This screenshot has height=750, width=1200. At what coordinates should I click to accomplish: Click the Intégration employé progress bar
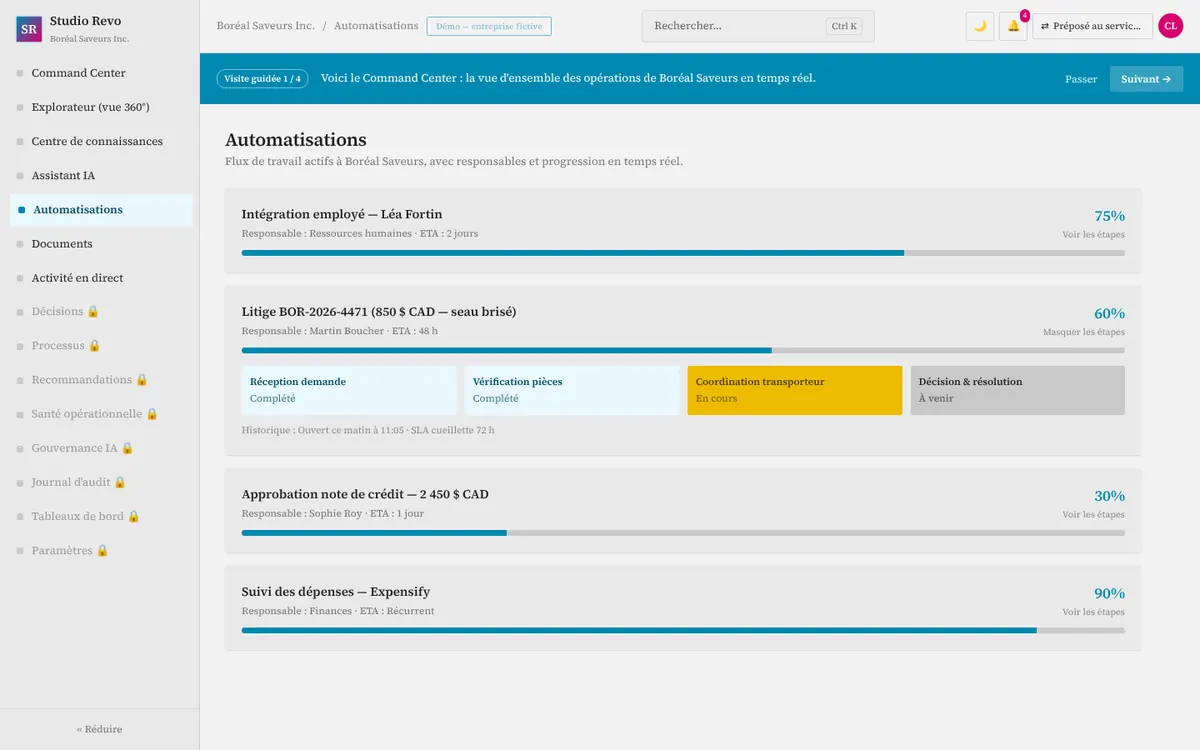683,253
